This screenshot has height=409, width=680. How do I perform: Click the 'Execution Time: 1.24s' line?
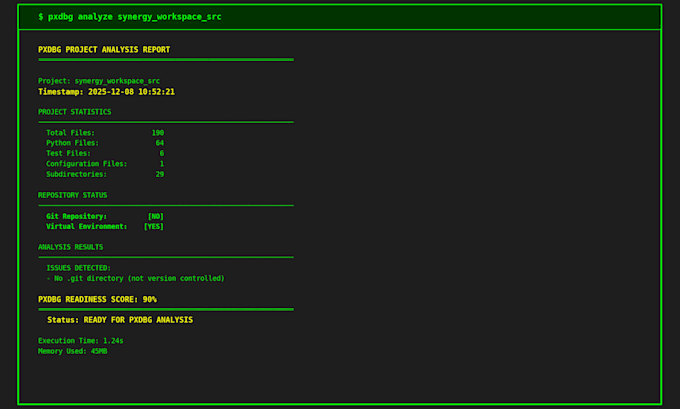click(x=81, y=341)
